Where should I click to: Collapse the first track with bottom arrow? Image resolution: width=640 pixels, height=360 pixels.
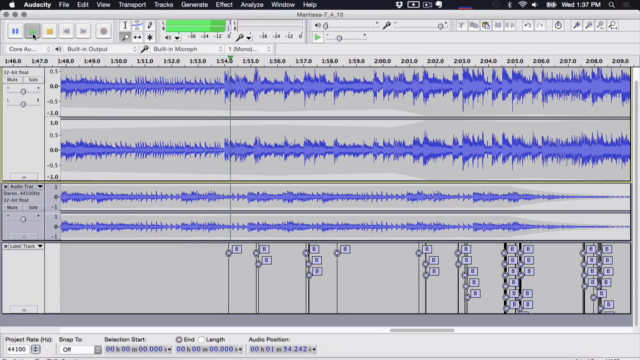24,177
